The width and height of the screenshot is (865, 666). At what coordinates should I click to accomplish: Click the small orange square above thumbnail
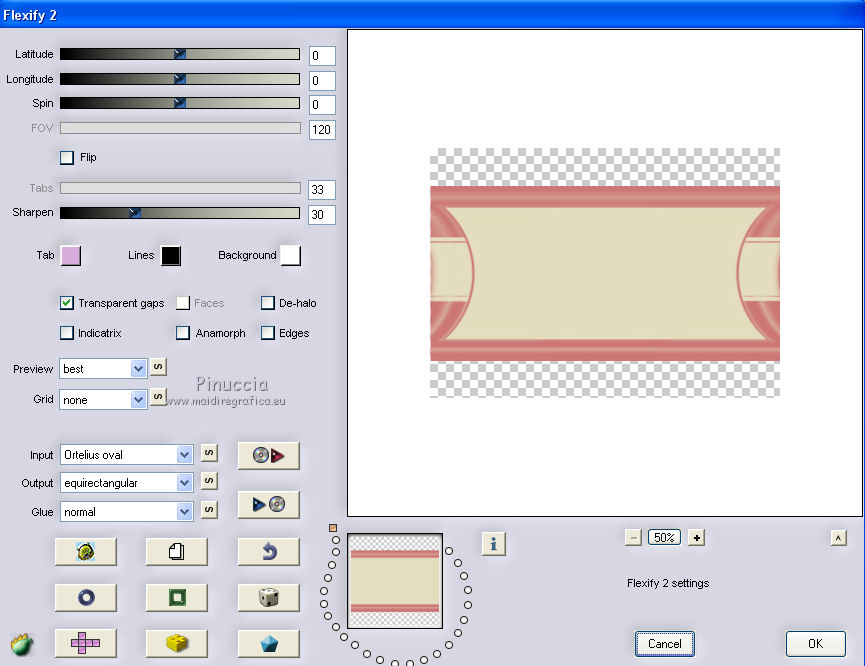[333, 528]
